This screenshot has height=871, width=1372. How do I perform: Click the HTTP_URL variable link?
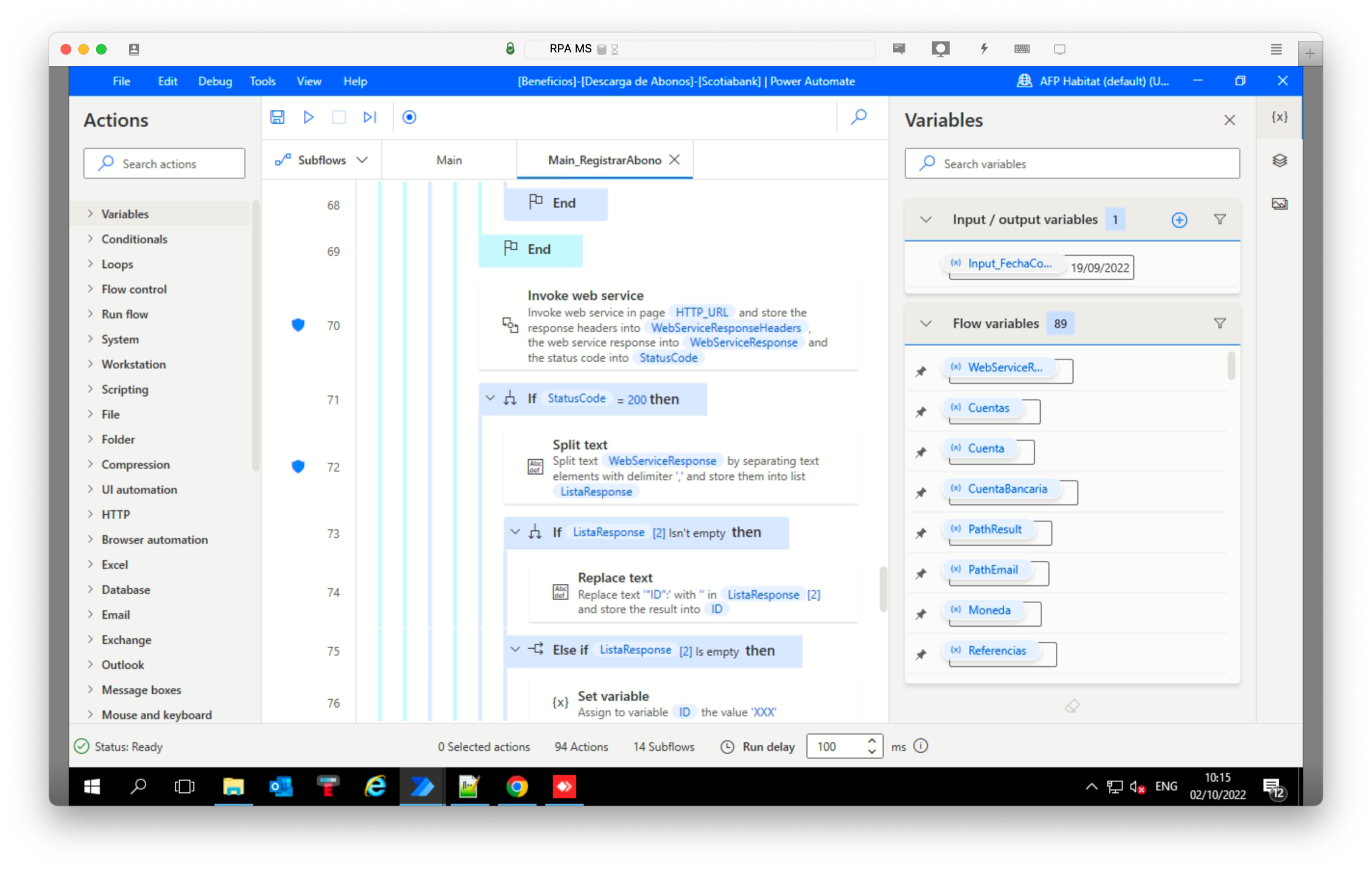[702, 312]
